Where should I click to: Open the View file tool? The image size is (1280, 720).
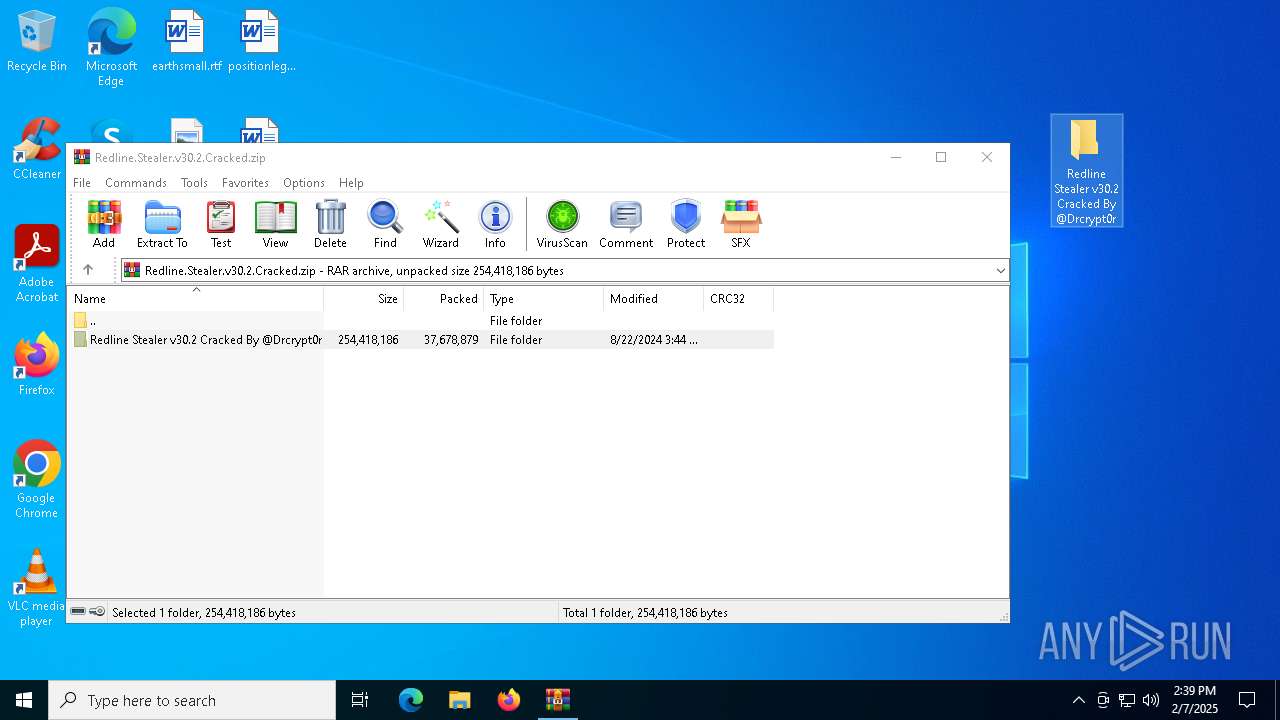click(275, 224)
